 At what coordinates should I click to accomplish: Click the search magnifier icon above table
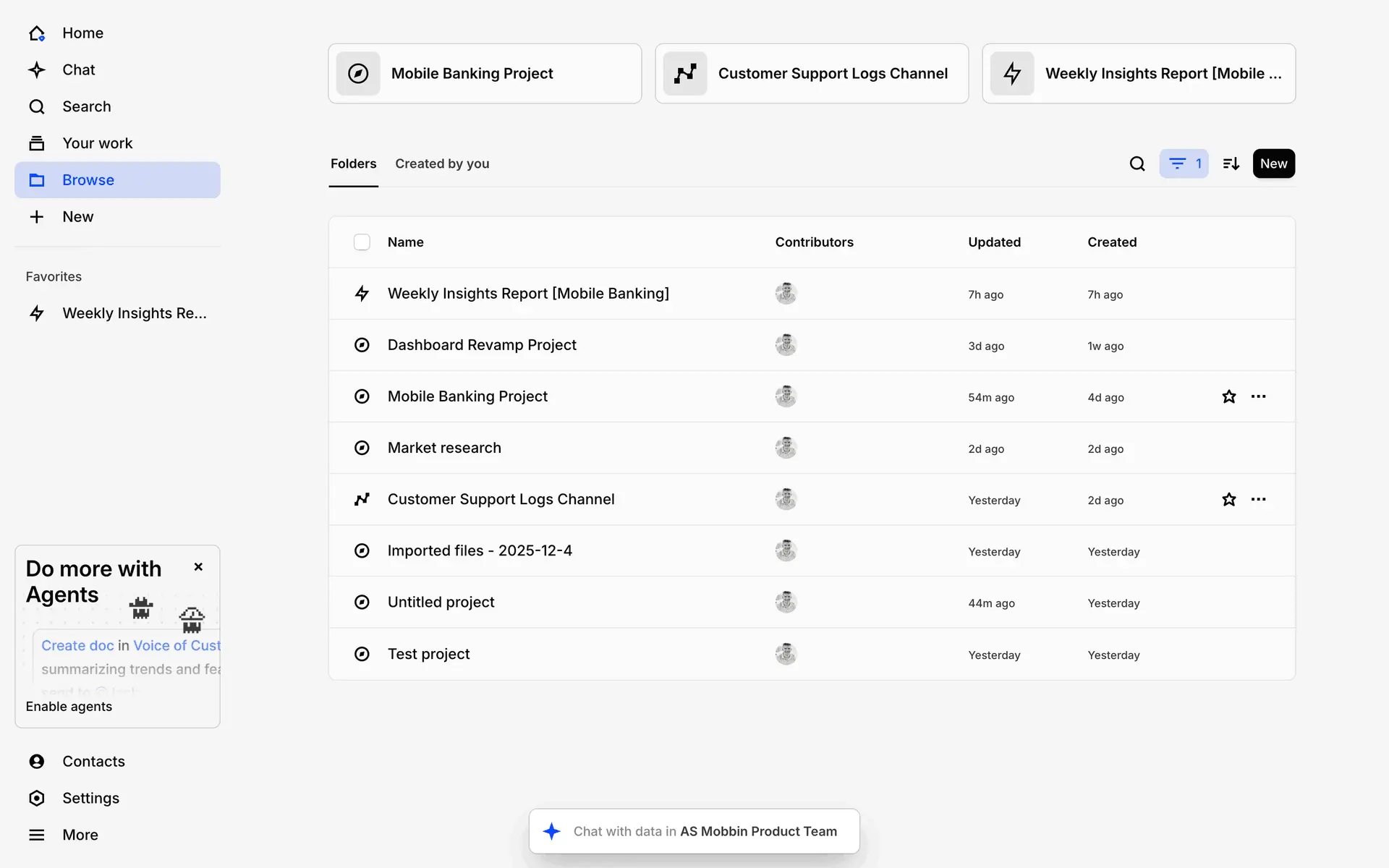pos(1137,164)
